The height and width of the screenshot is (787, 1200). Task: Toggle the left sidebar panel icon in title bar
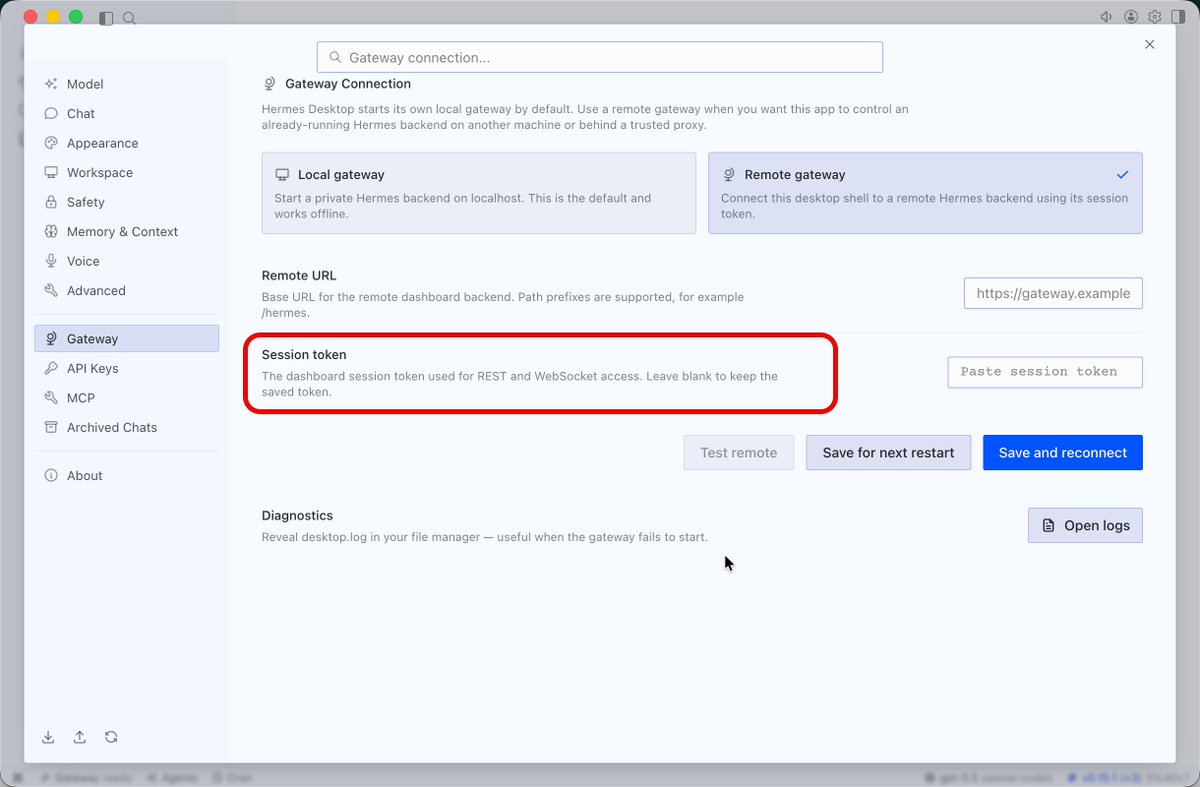coord(107,17)
